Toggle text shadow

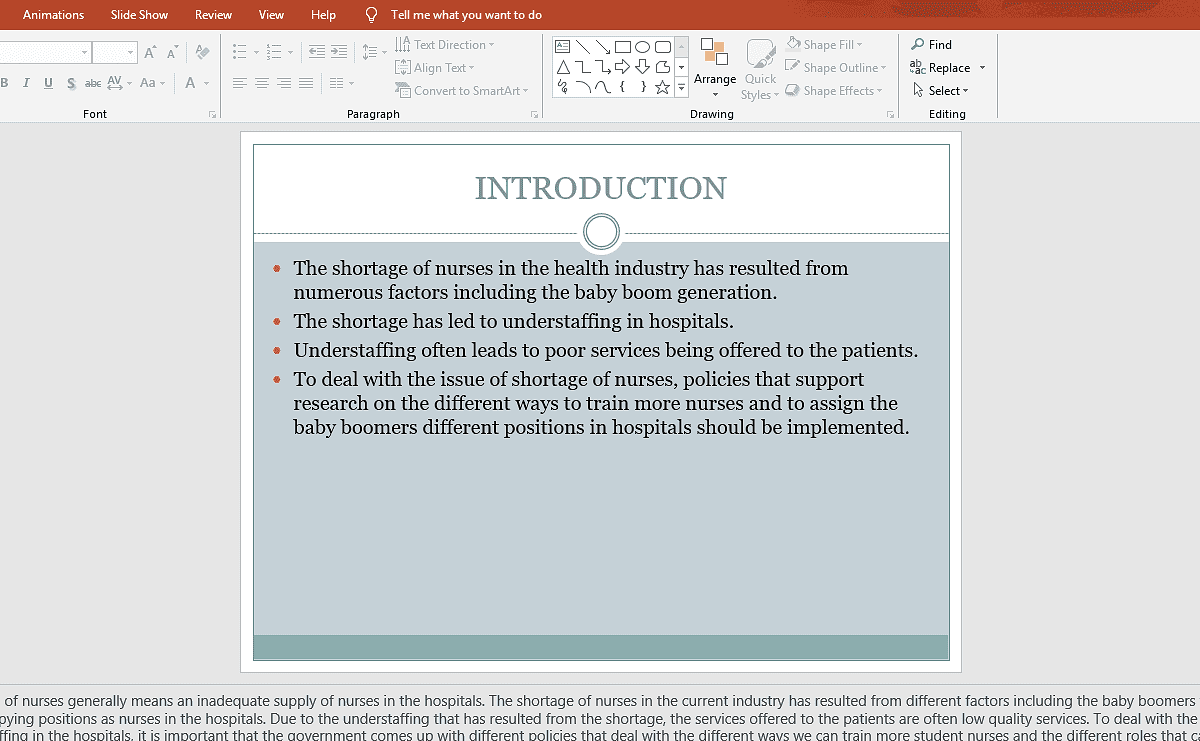coord(71,83)
